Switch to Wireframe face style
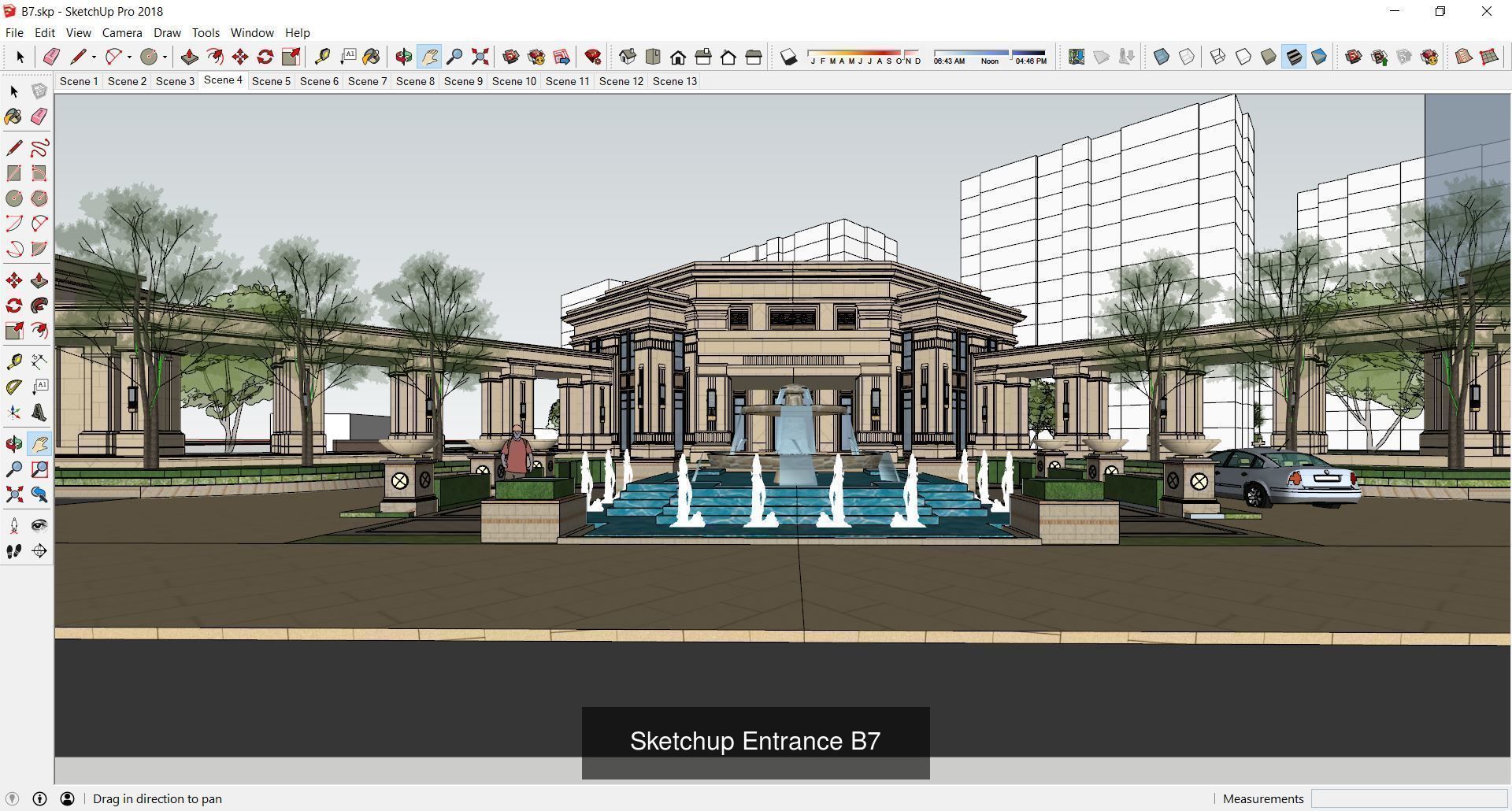 point(1218,57)
